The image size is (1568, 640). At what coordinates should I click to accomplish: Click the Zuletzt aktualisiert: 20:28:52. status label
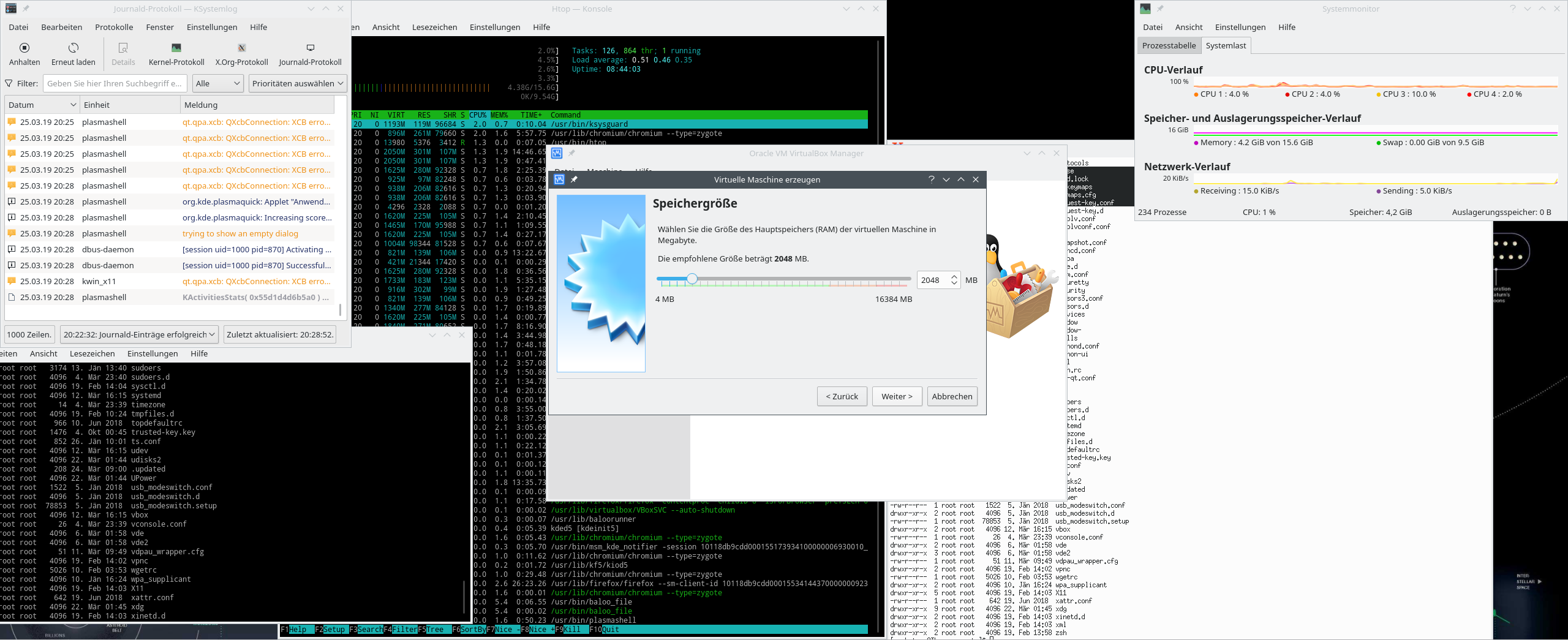coord(280,334)
